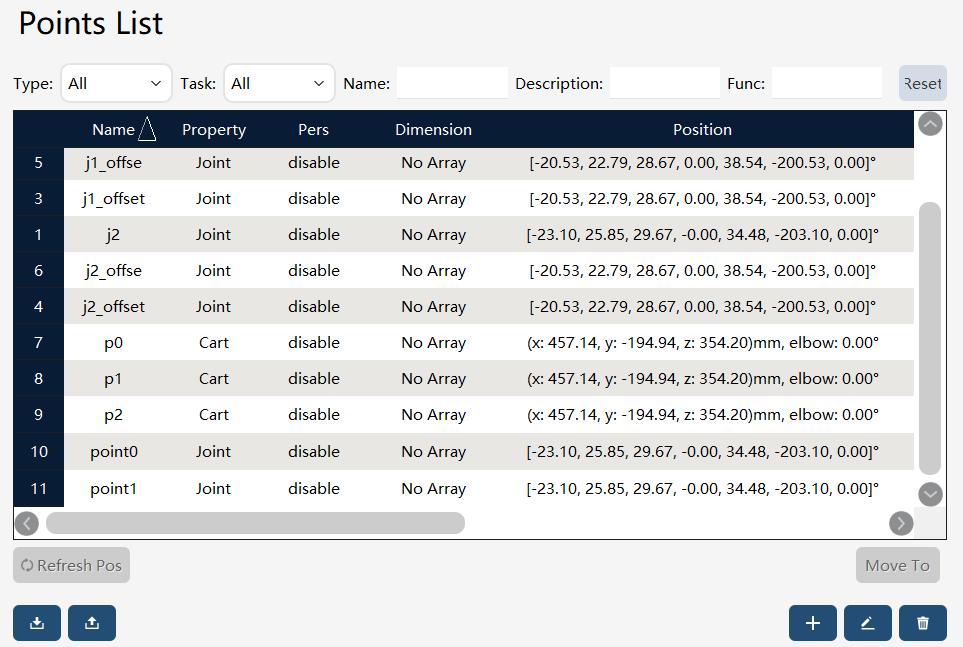Viewport: 963px width, 647px height.
Task: Click the Refresh Pos button
Action: (x=71, y=565)
